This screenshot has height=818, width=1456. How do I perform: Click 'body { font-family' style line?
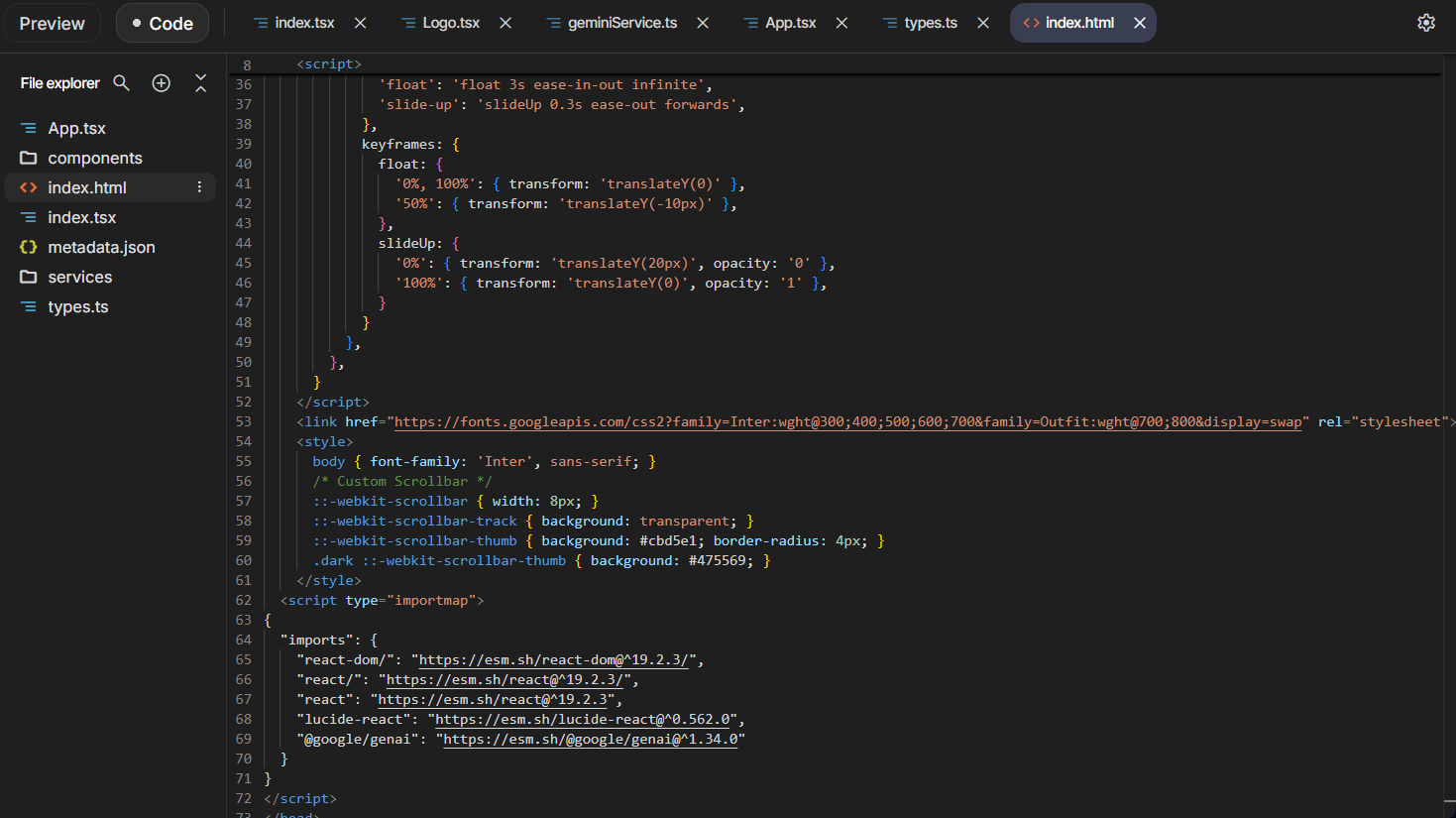pos(484,461)
